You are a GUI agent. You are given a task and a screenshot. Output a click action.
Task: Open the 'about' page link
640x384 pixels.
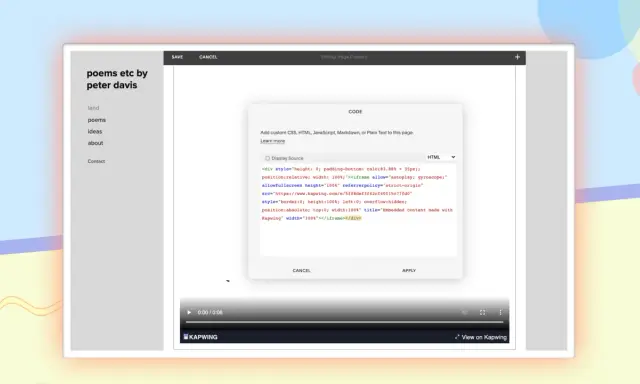click(95, 143)
